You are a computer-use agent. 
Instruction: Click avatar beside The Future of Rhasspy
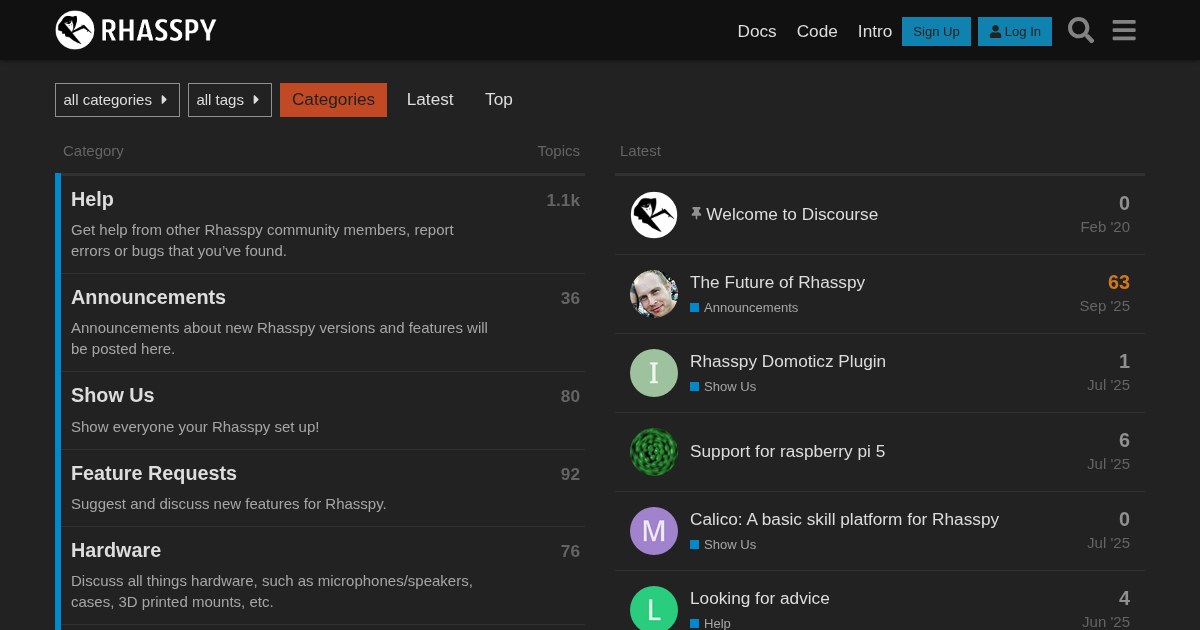(654, 294)
